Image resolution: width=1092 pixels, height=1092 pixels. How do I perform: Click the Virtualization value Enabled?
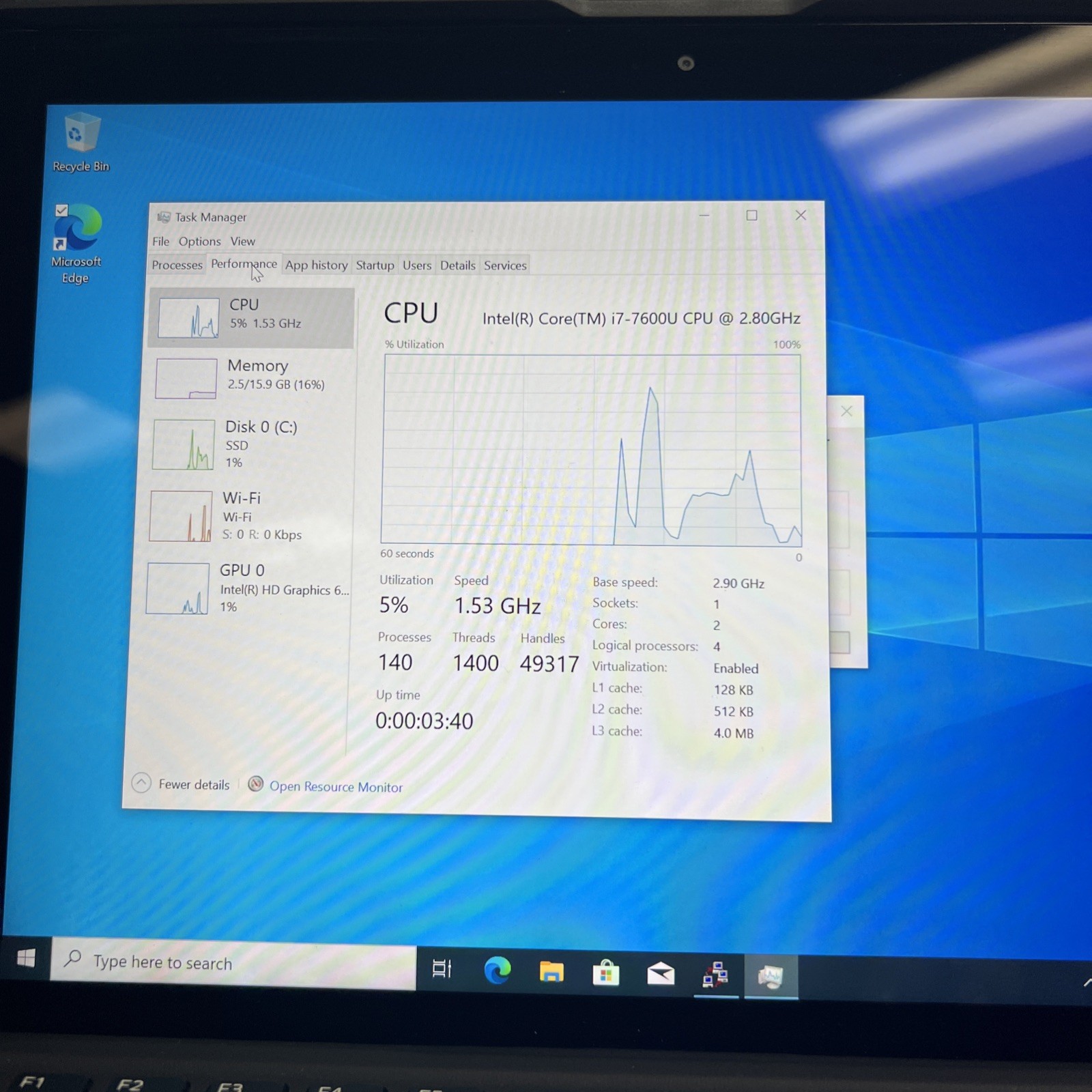[736, 668]
